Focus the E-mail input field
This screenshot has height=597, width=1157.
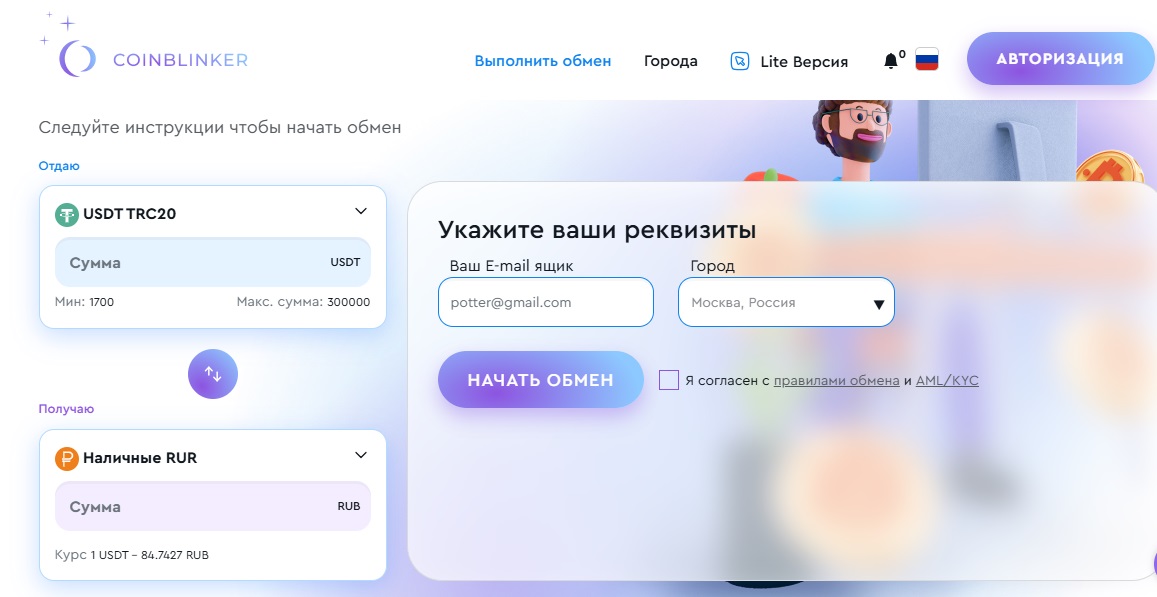[x=545, y=302]
